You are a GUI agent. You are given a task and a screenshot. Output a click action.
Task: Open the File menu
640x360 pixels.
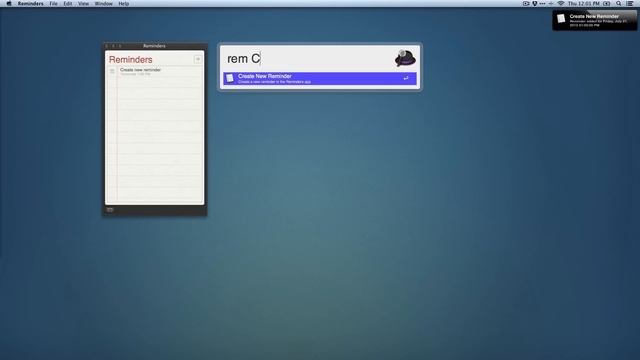(53, 4)
